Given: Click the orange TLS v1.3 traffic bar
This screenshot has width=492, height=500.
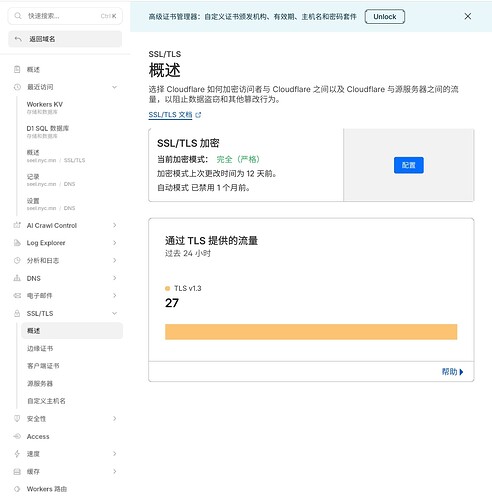Looking at the screenshot, I should (311, 332).
